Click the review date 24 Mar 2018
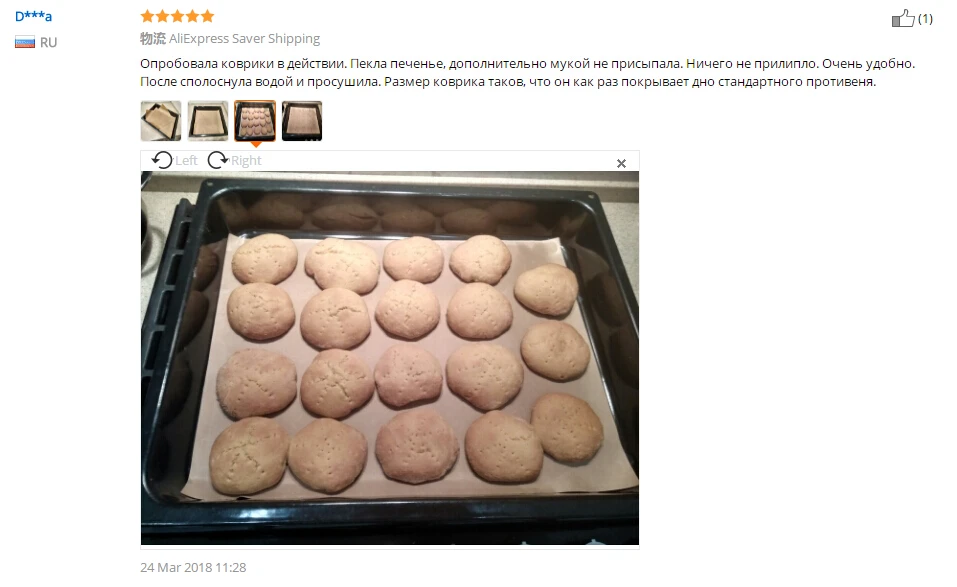This screenshot has width=957, height=587. point(193,567)
